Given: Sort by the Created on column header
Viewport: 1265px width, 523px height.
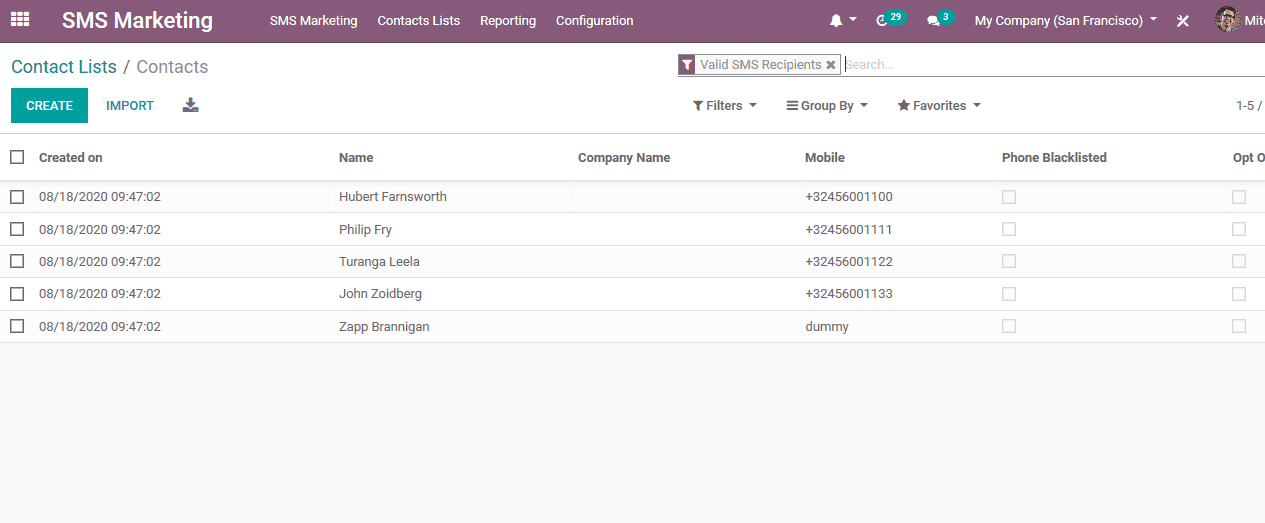Looking at the screenshot, I should click(70, 157).
